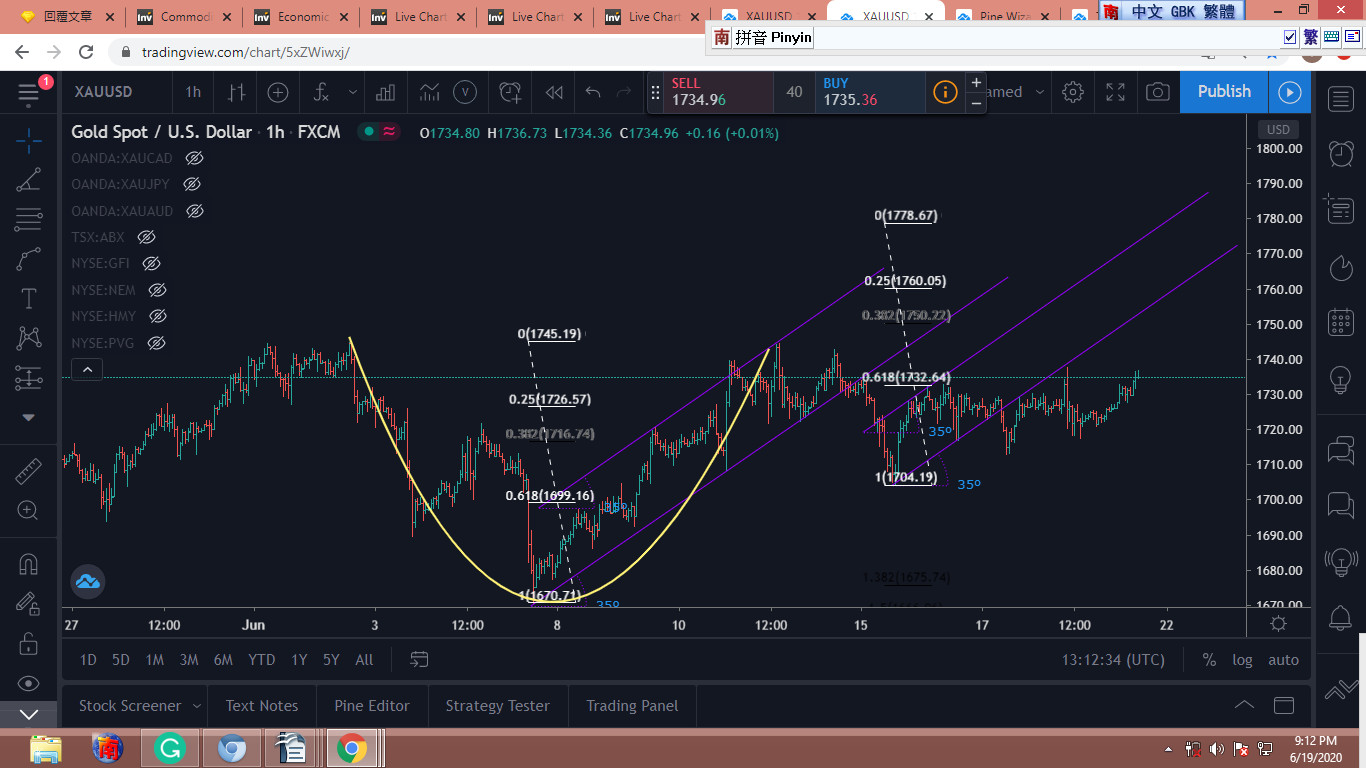1366x768 pixels.
Task: Open the Pine Editor tab
Action: pyautogui.click(x=372, y=706)
